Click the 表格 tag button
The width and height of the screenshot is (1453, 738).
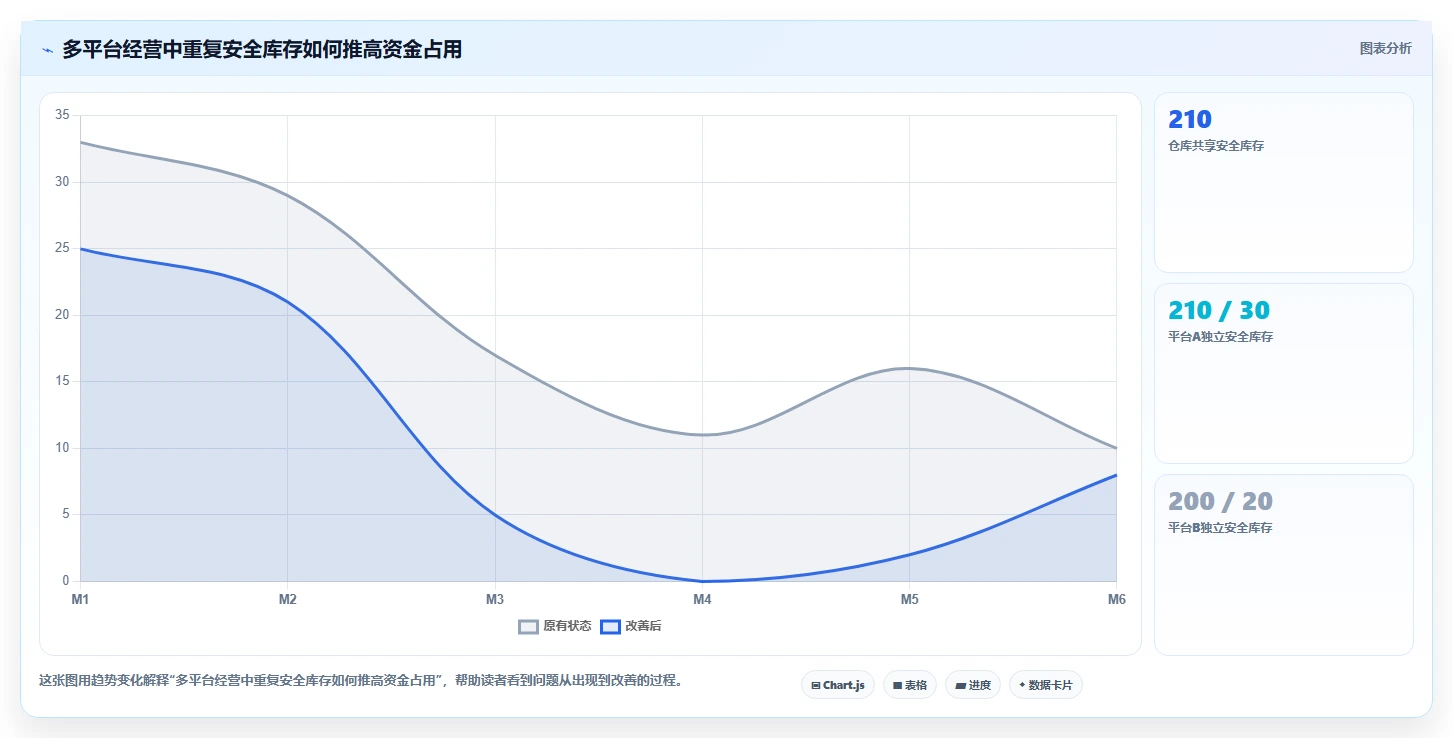(910, 685)
